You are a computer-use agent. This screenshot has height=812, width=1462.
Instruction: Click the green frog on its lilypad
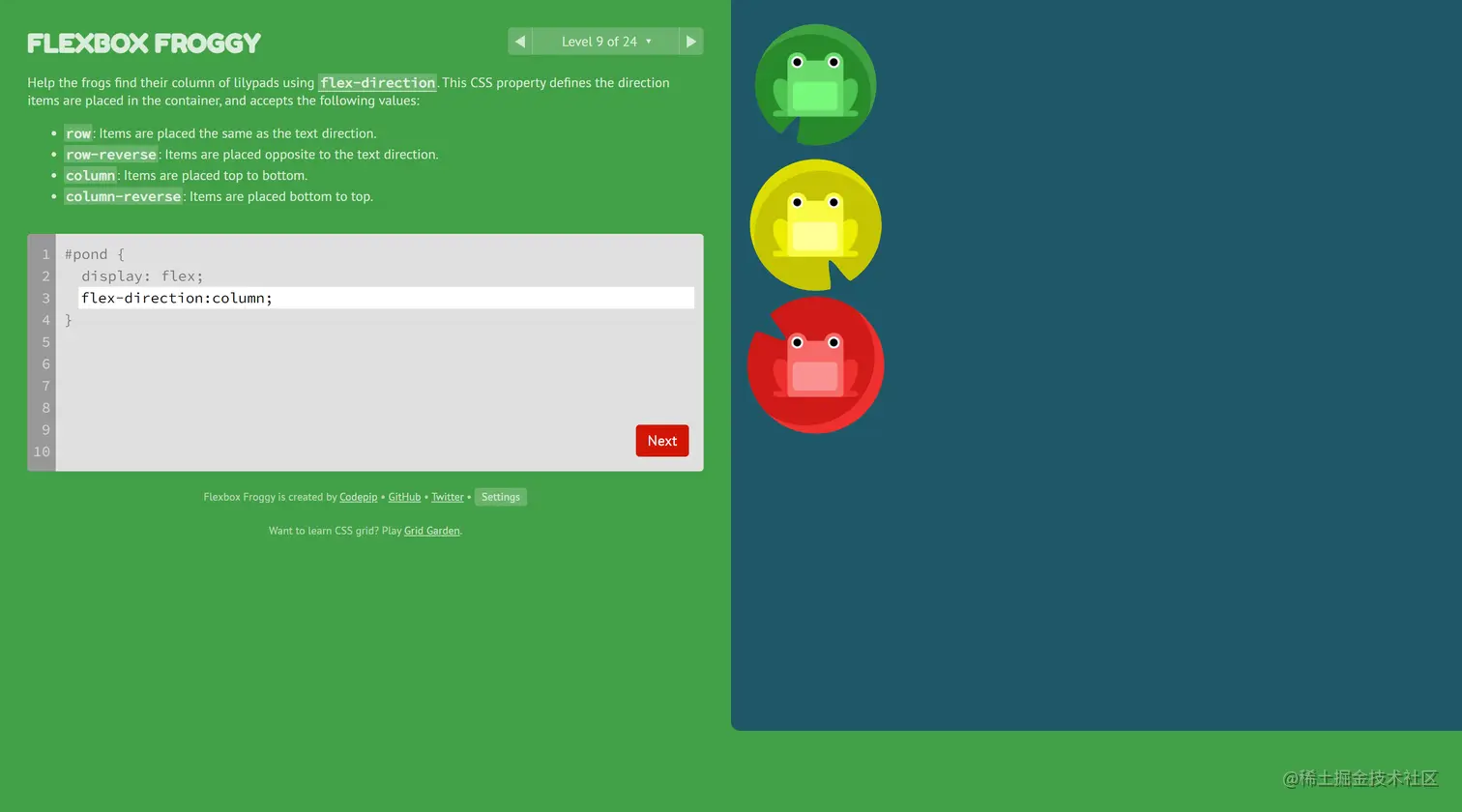click(815, 85)
